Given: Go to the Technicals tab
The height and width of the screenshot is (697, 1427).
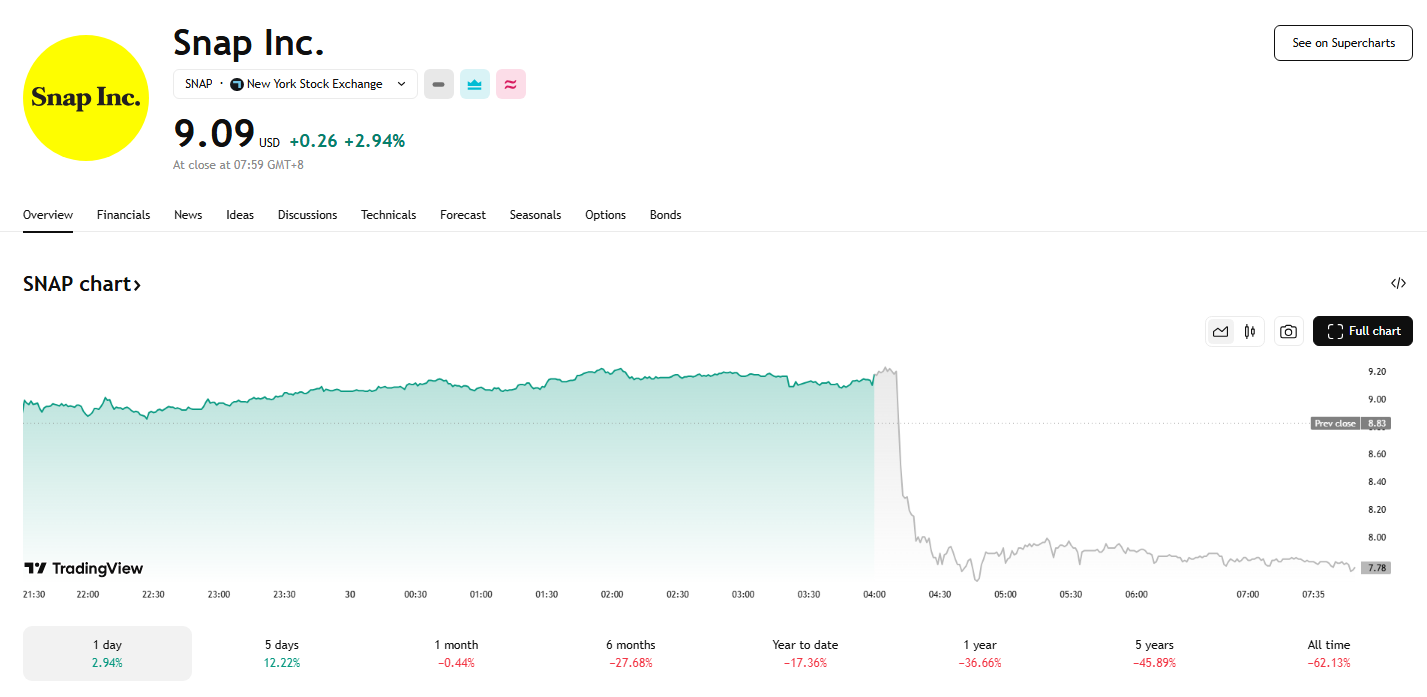Looking at the screenshot, I should (x=388, y=215).
